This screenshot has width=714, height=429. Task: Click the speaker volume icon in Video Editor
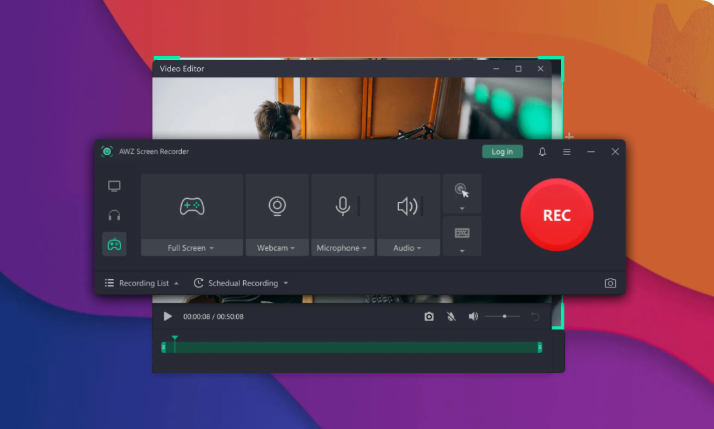(x=473, y=316)
